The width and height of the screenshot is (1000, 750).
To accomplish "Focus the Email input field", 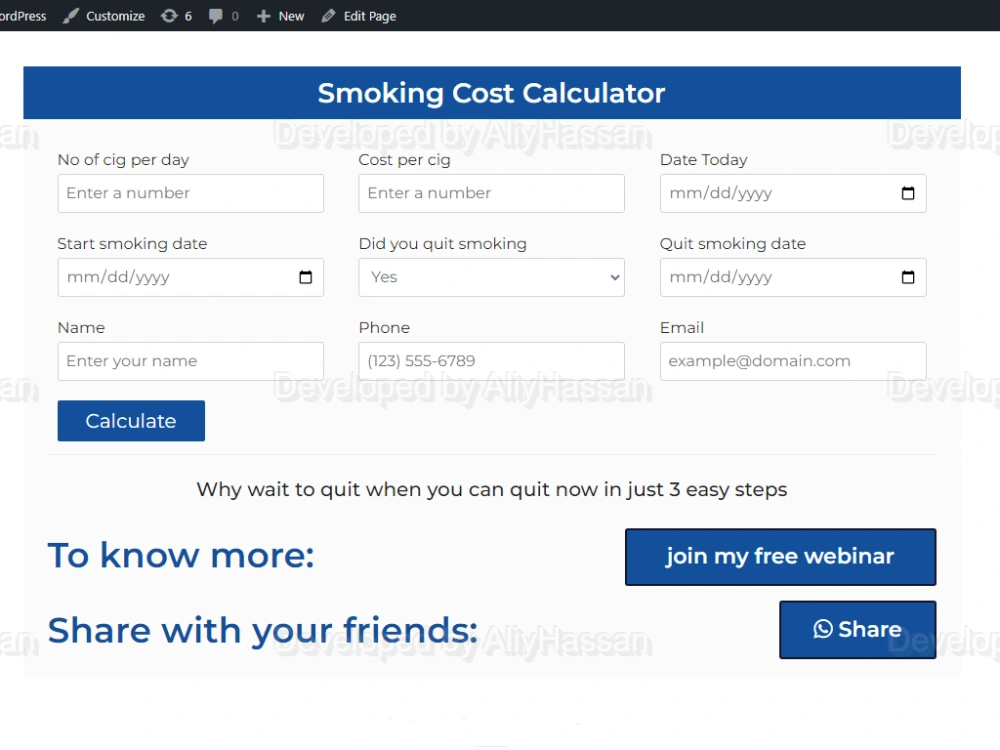I will [x=793, y=361].
